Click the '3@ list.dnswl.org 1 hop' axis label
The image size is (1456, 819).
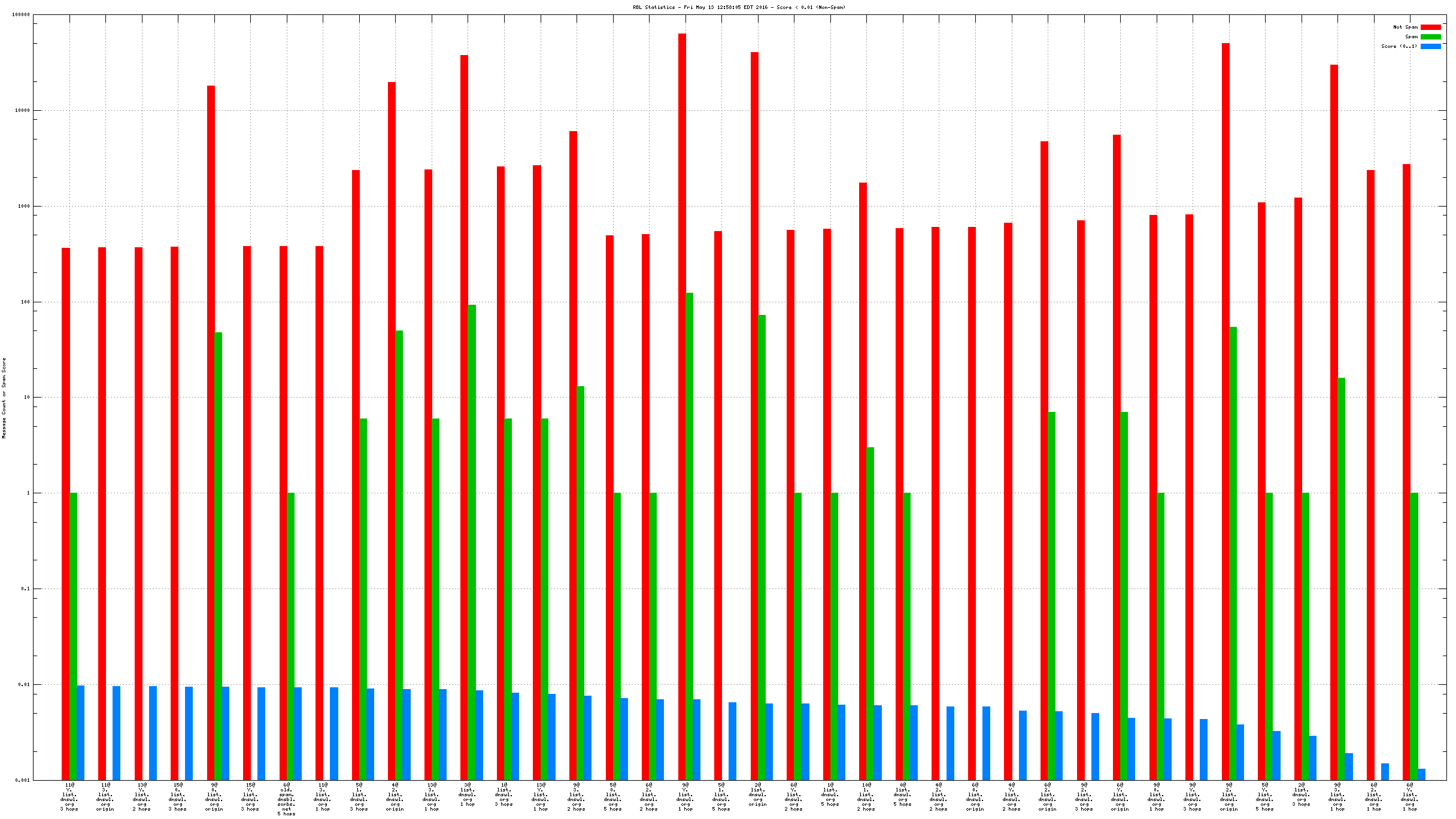point(468,794)
